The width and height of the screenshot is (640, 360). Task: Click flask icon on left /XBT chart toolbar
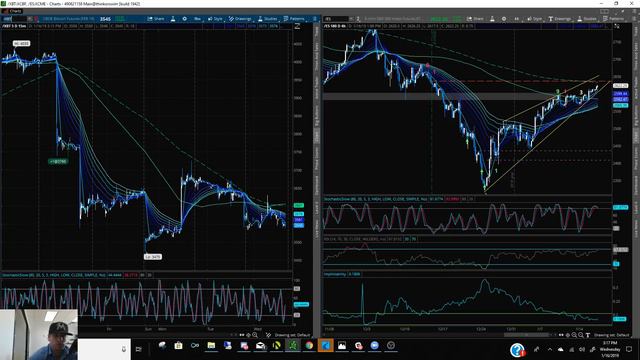click(x=173, y=19)
